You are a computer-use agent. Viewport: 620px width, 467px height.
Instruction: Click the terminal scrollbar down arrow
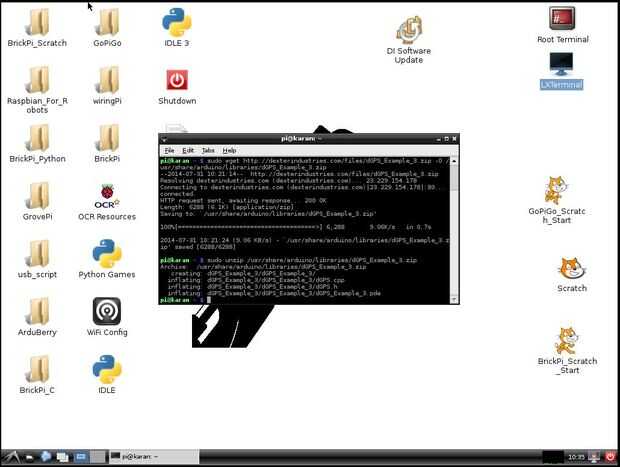454,300
